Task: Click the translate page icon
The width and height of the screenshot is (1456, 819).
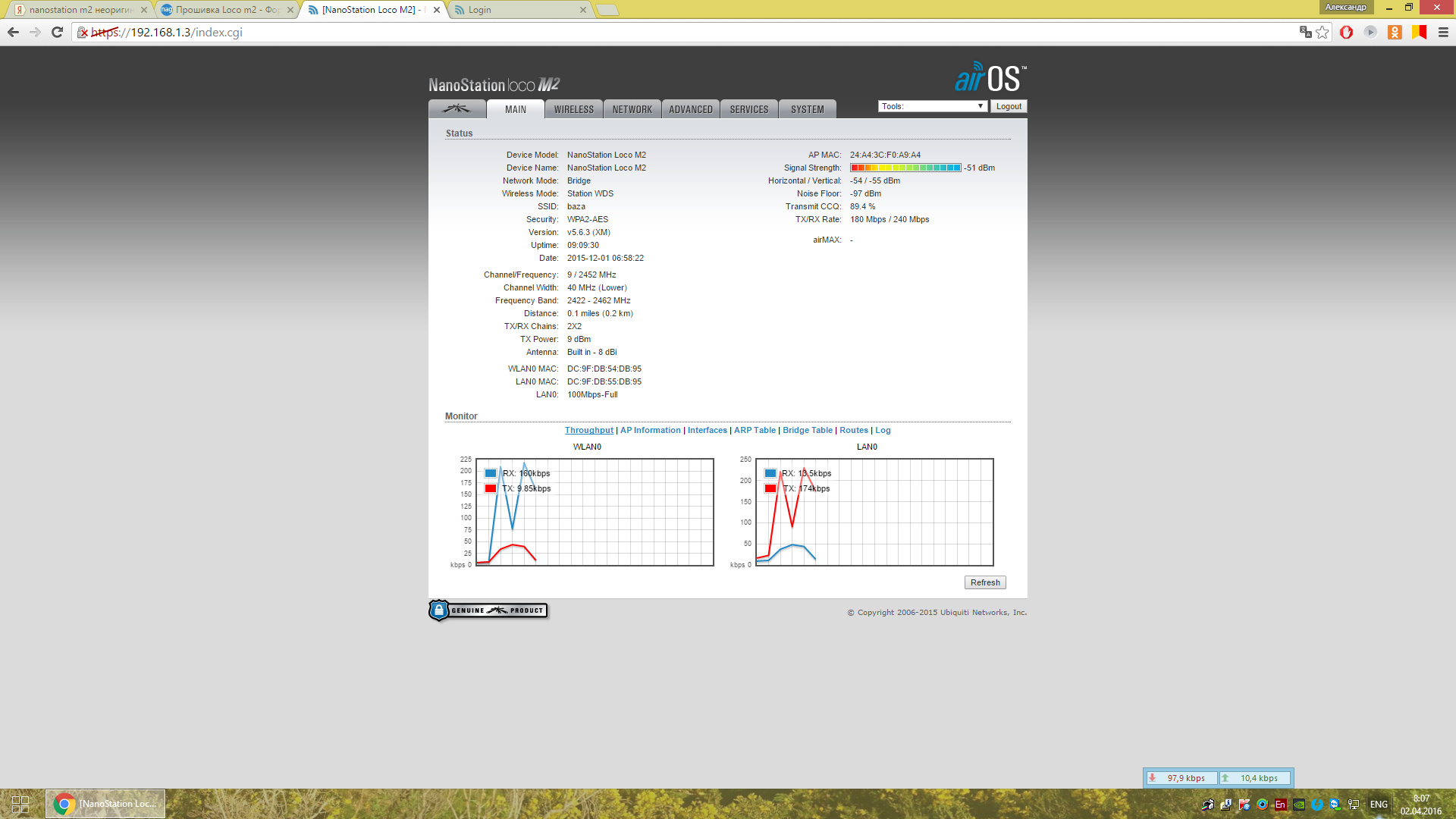Action: (x=1305, y=32)
